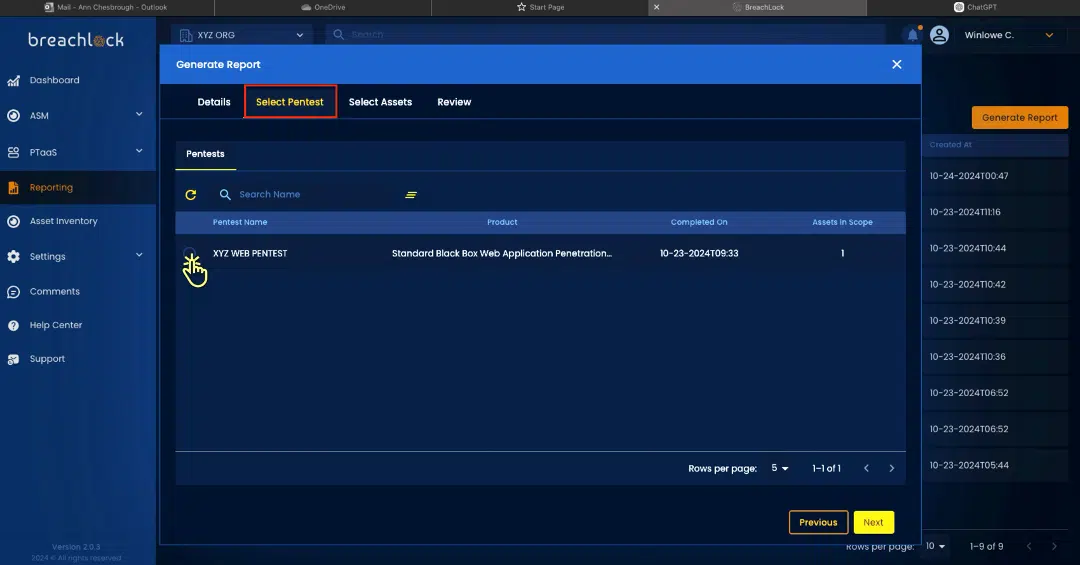The width and height of the screenshot is (1080, 566).
Task: Click the Settings gear icon
Action: point(13,256)
